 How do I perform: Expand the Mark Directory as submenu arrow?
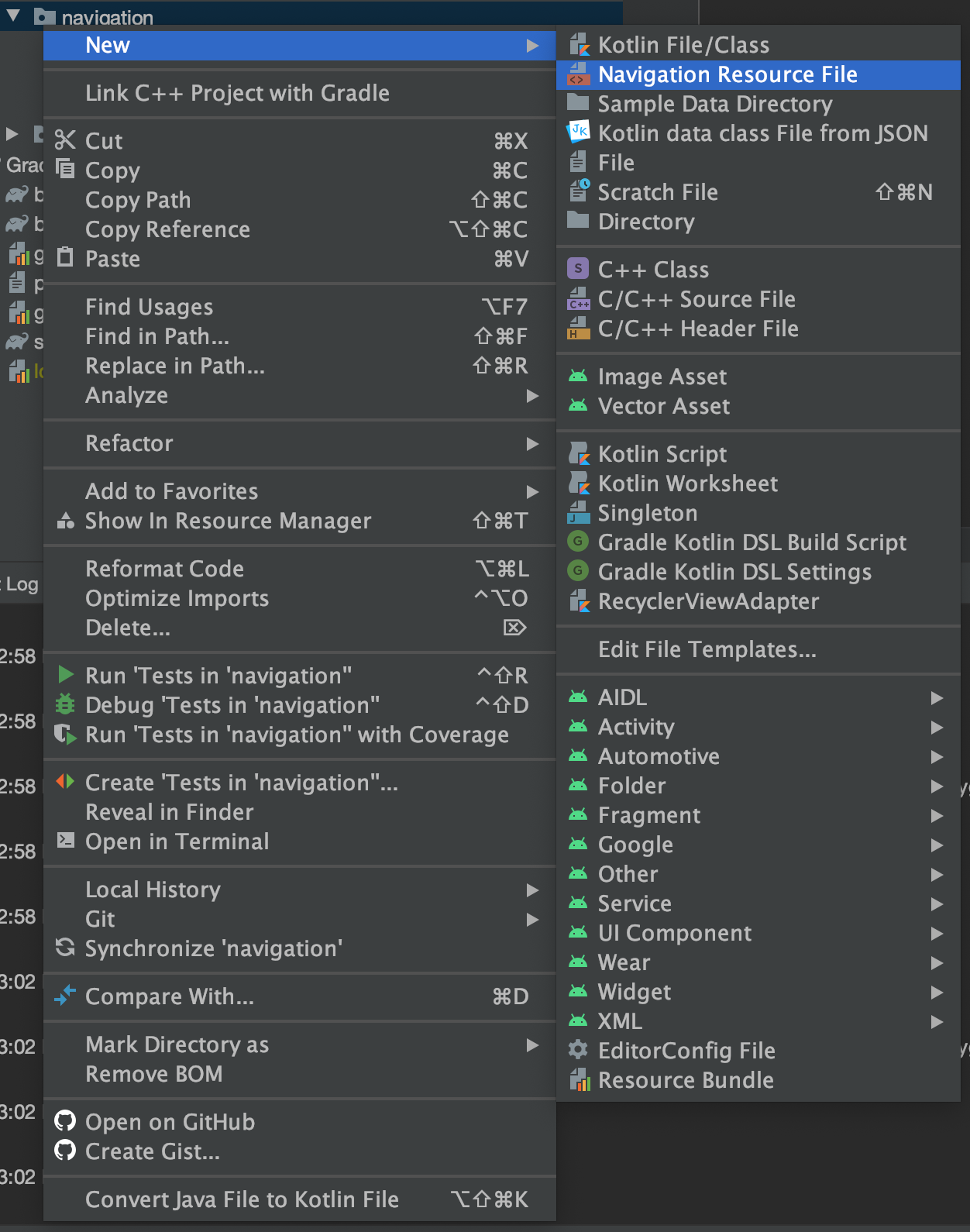(x=532, y=1045)
